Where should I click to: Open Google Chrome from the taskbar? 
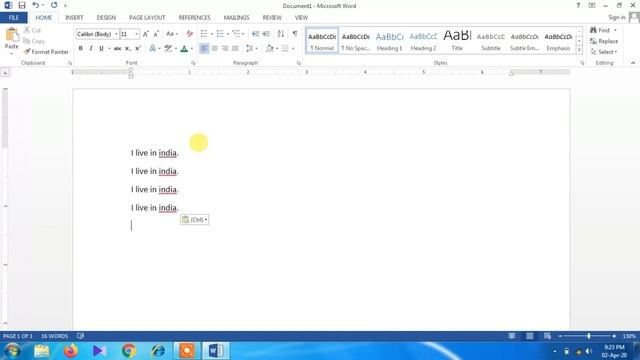[129, 351]
